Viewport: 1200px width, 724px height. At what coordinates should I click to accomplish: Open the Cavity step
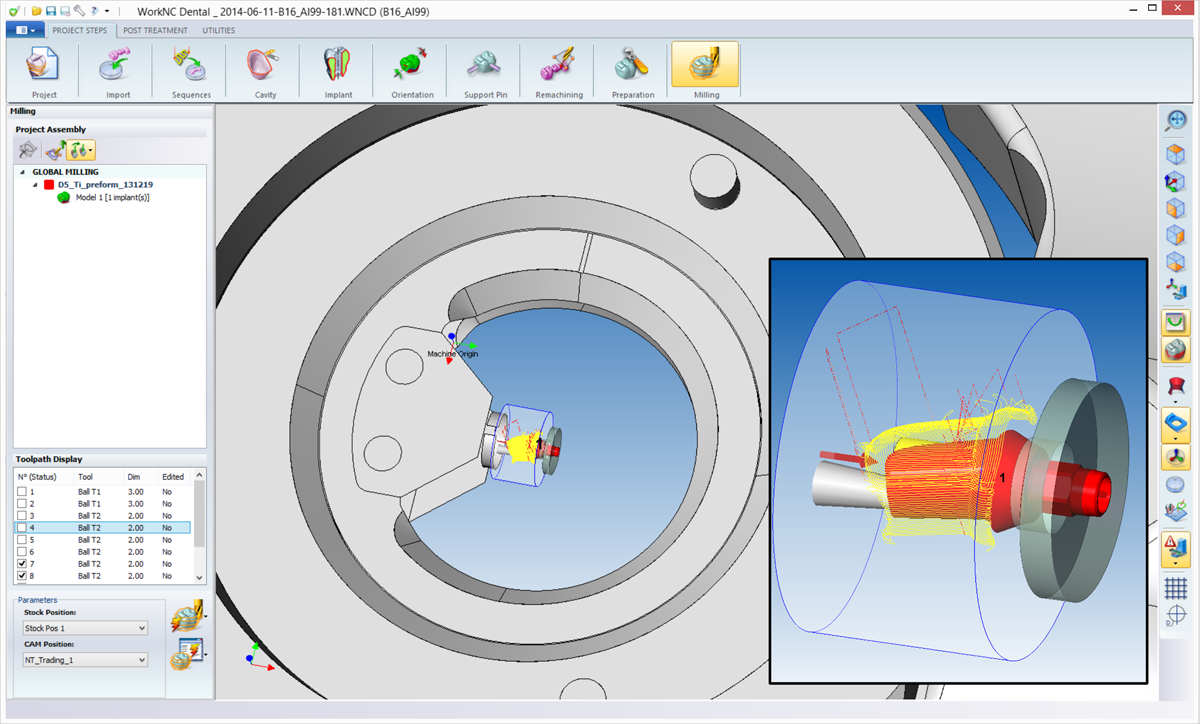tap(265, 72)
